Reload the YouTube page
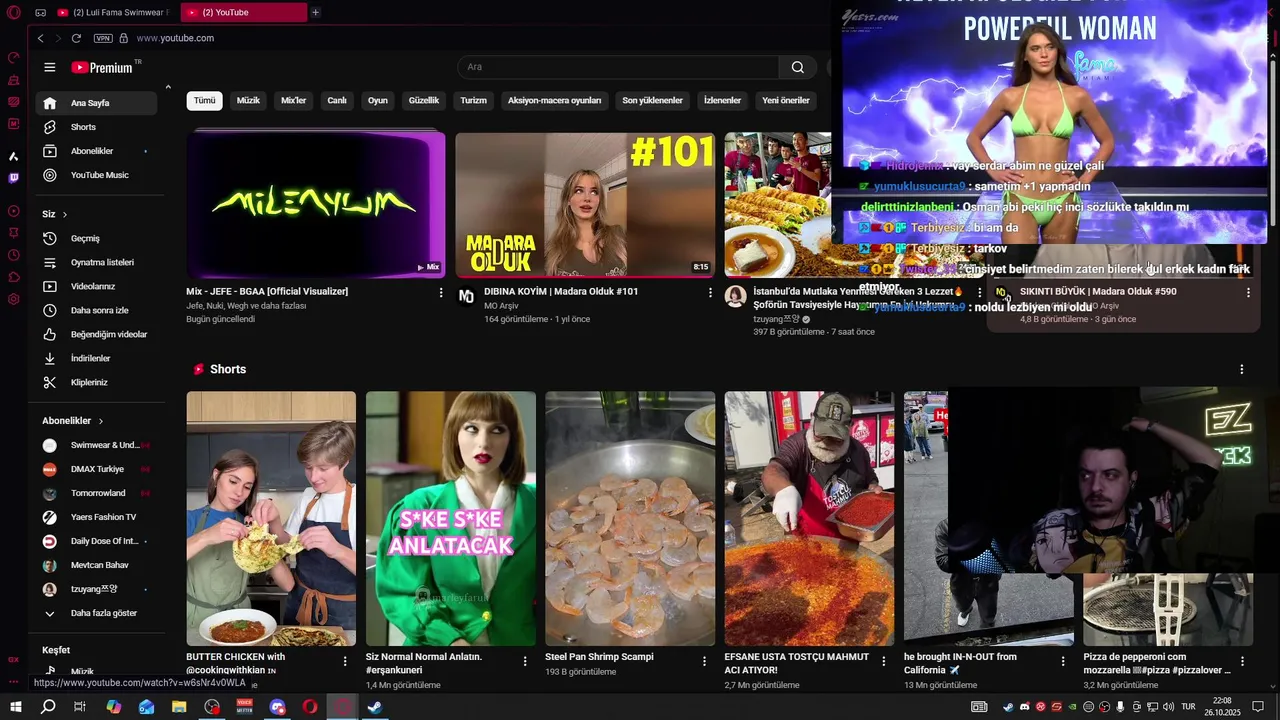The height and width of the screenshot is (720, 1280). pyautogui.click(x=76, y=38)
